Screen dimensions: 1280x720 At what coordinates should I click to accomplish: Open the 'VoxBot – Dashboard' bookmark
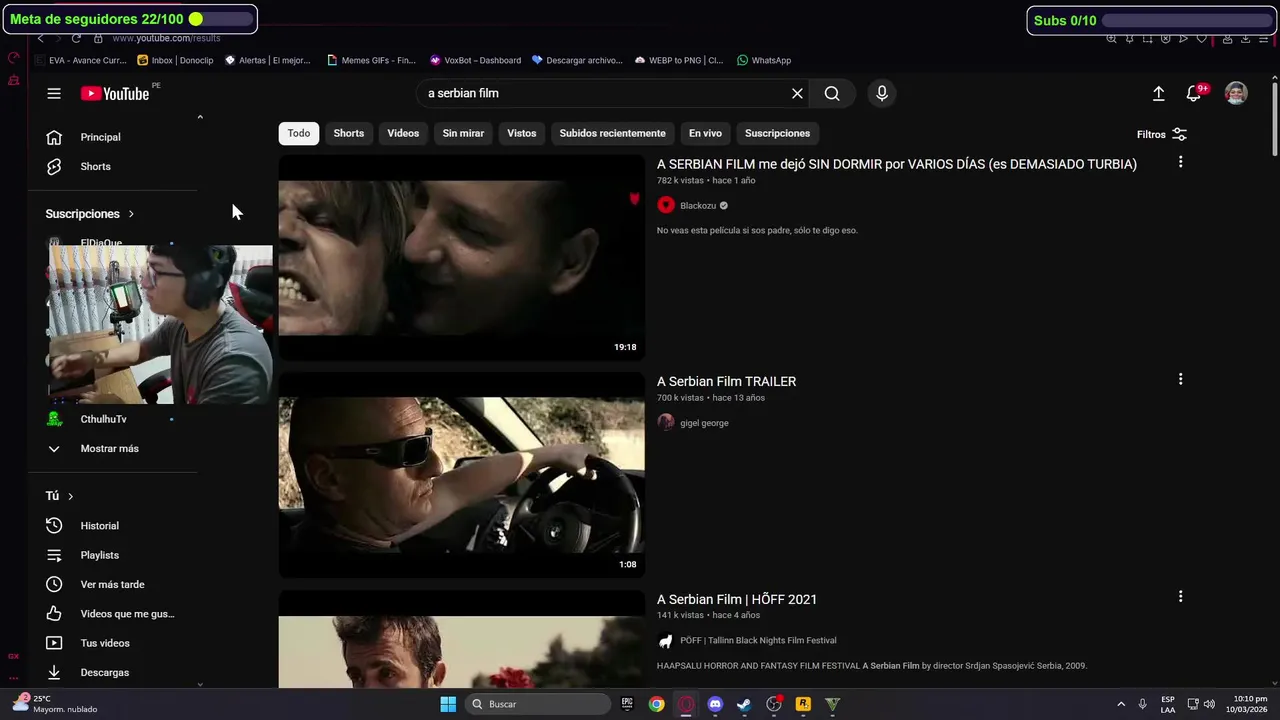(x=475, y=60)
